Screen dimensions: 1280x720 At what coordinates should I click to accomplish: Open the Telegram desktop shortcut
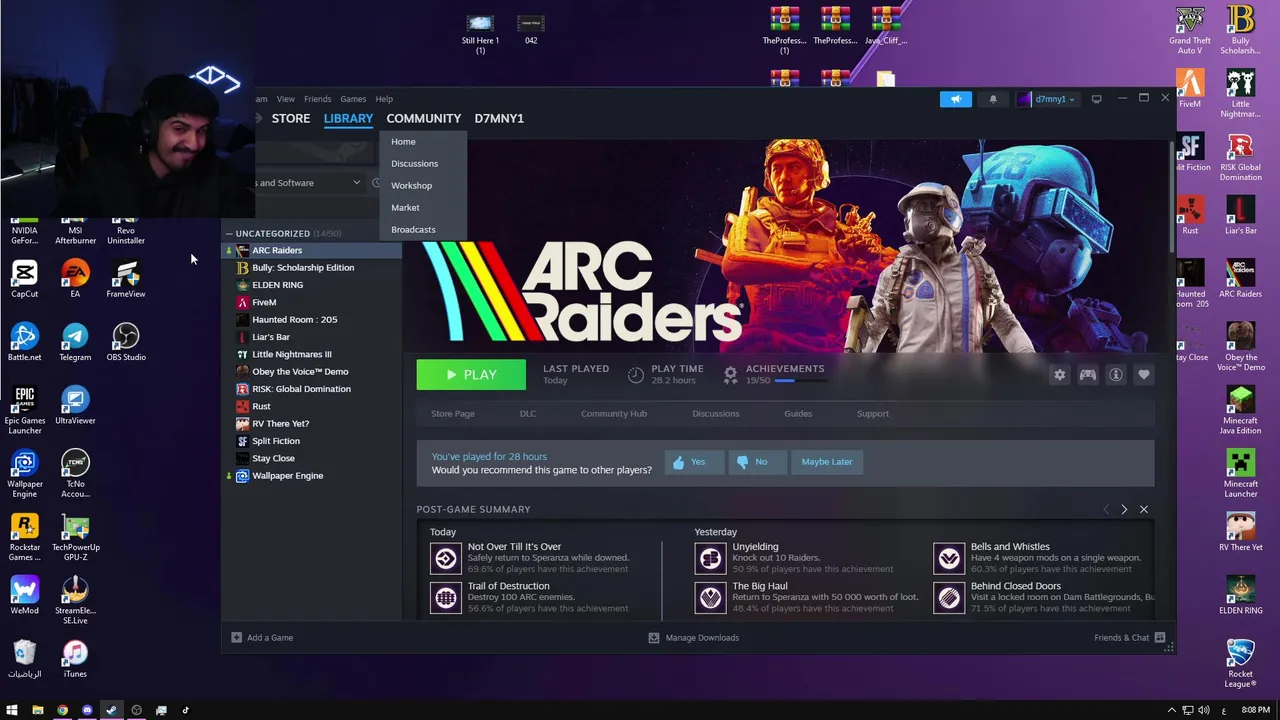pyautogui.click(x=75, y=342)
